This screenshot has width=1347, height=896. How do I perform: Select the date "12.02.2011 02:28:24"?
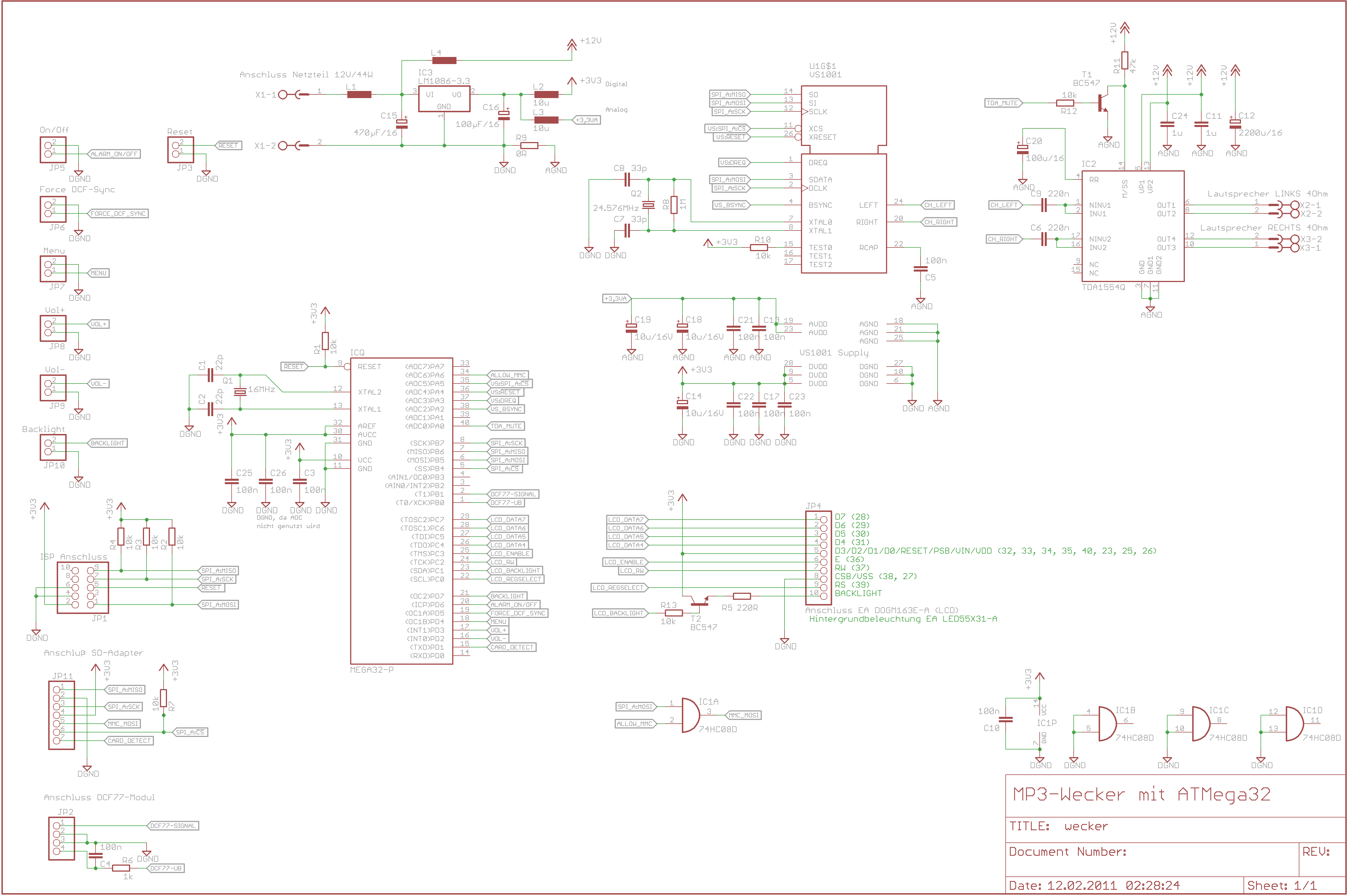coord(1113,886)
